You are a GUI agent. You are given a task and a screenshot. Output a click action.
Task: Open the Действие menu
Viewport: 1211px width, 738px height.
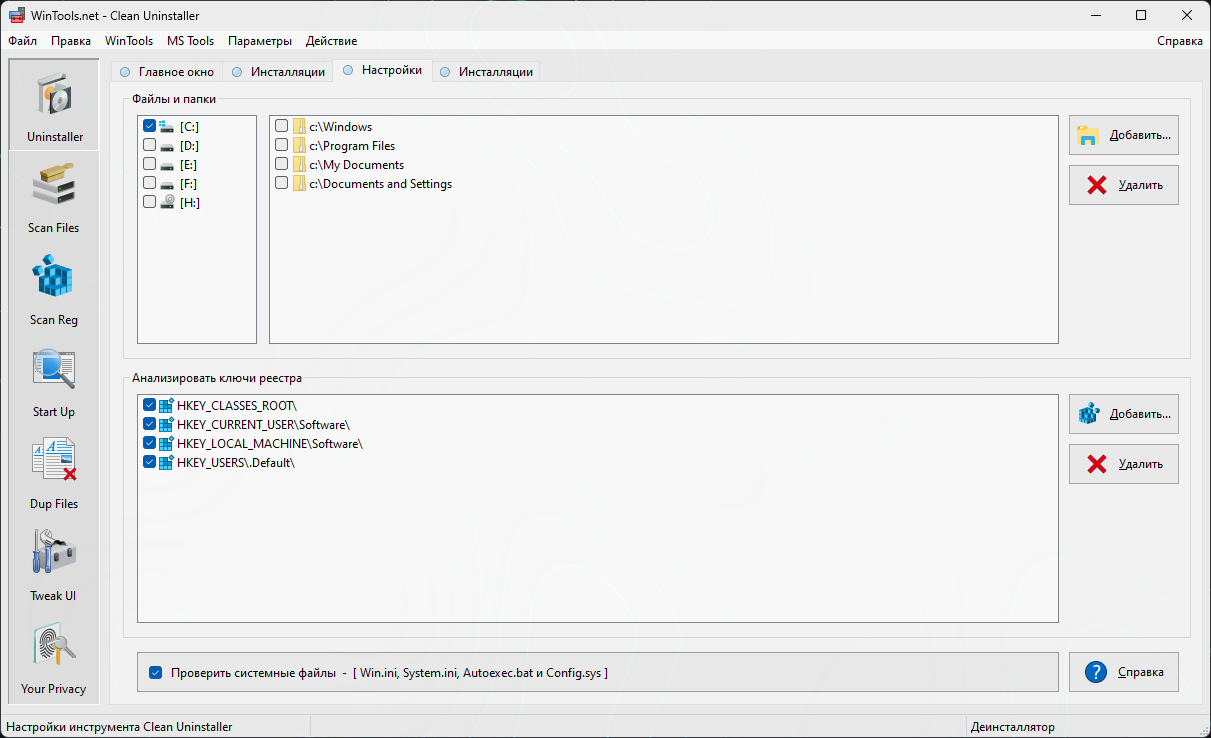tap(331, 41)
